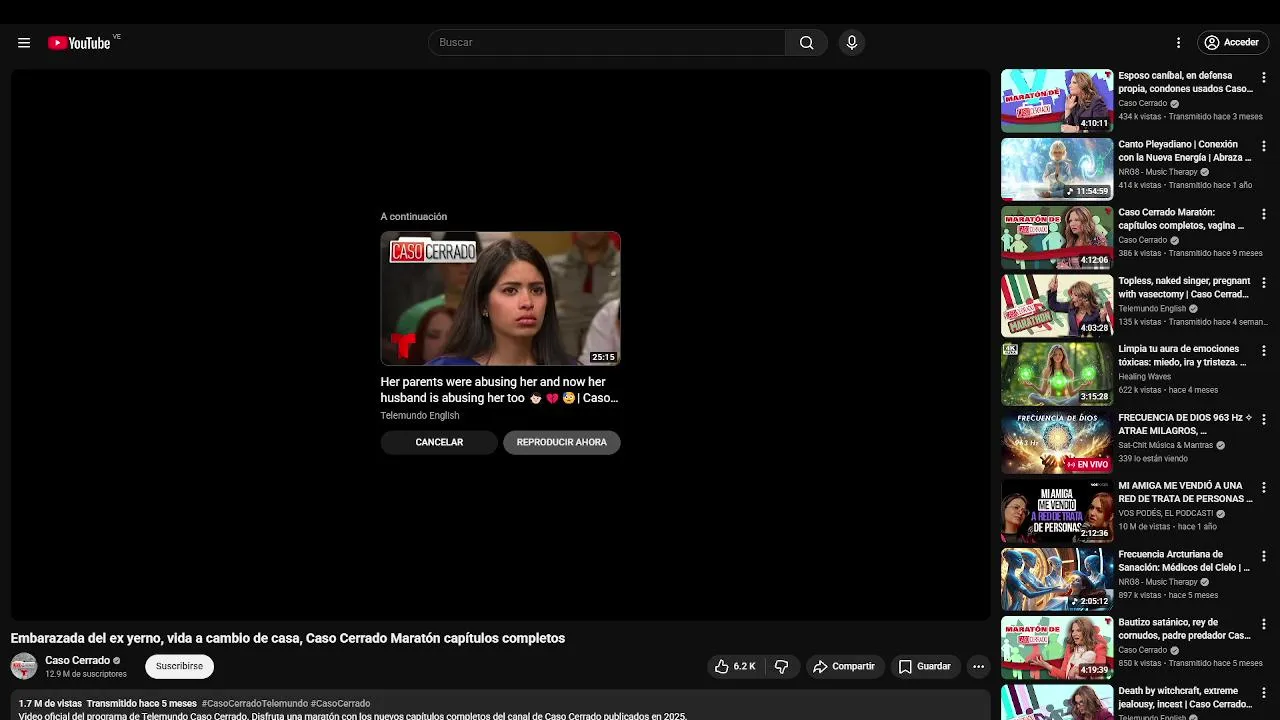Click '1.7 M de vistas' in description
The height and width of the screenshot is (720, 1280).
(50, 704)
